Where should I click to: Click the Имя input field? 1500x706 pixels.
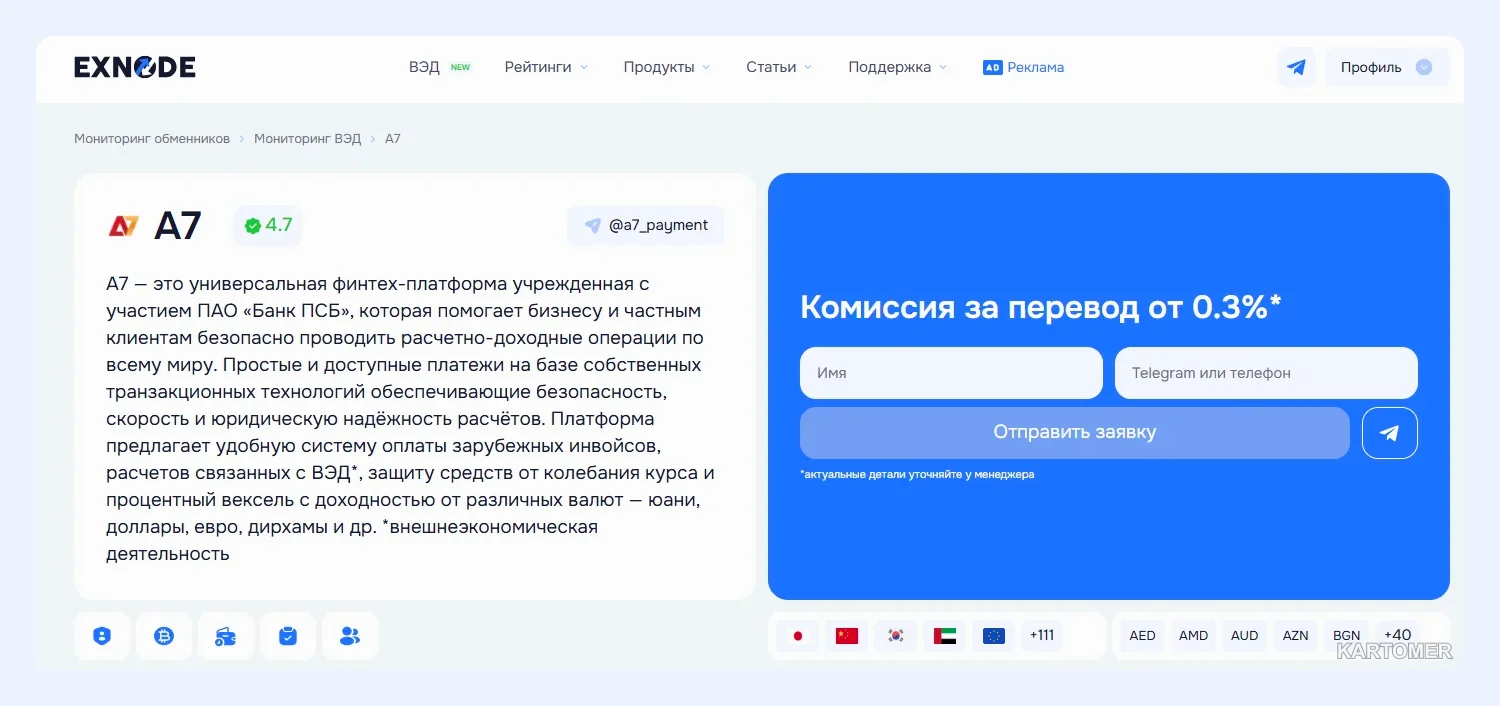coord(951,373)
